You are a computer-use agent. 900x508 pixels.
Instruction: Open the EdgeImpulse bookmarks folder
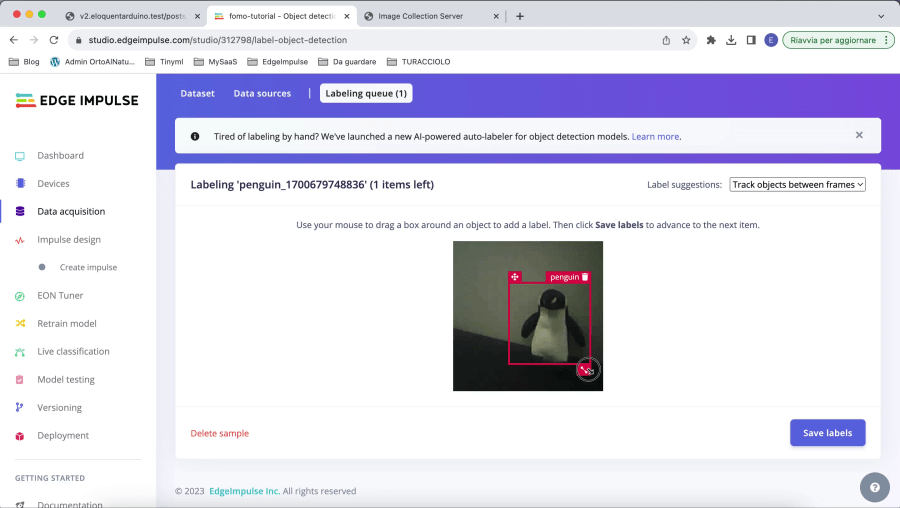coord(278,62)
